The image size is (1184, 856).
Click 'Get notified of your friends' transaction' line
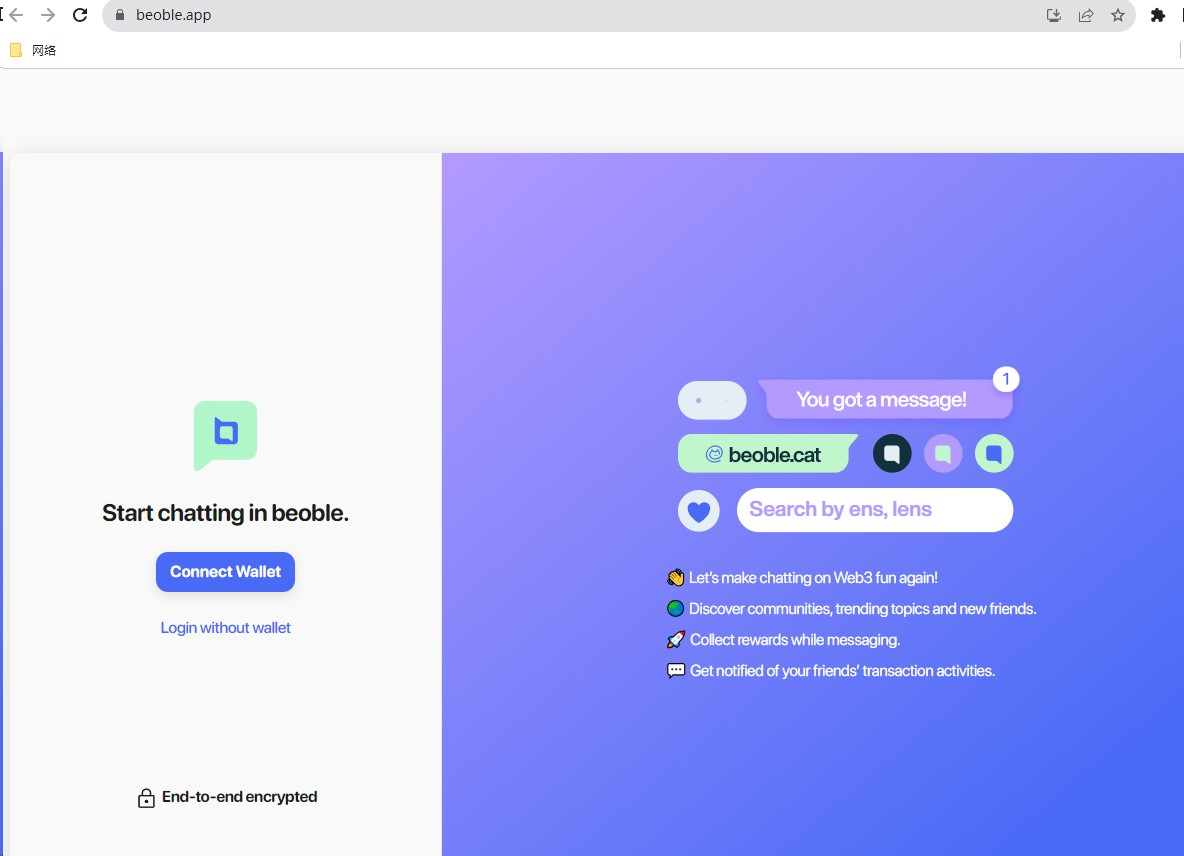pyautogui.click(x=842, y=670)
